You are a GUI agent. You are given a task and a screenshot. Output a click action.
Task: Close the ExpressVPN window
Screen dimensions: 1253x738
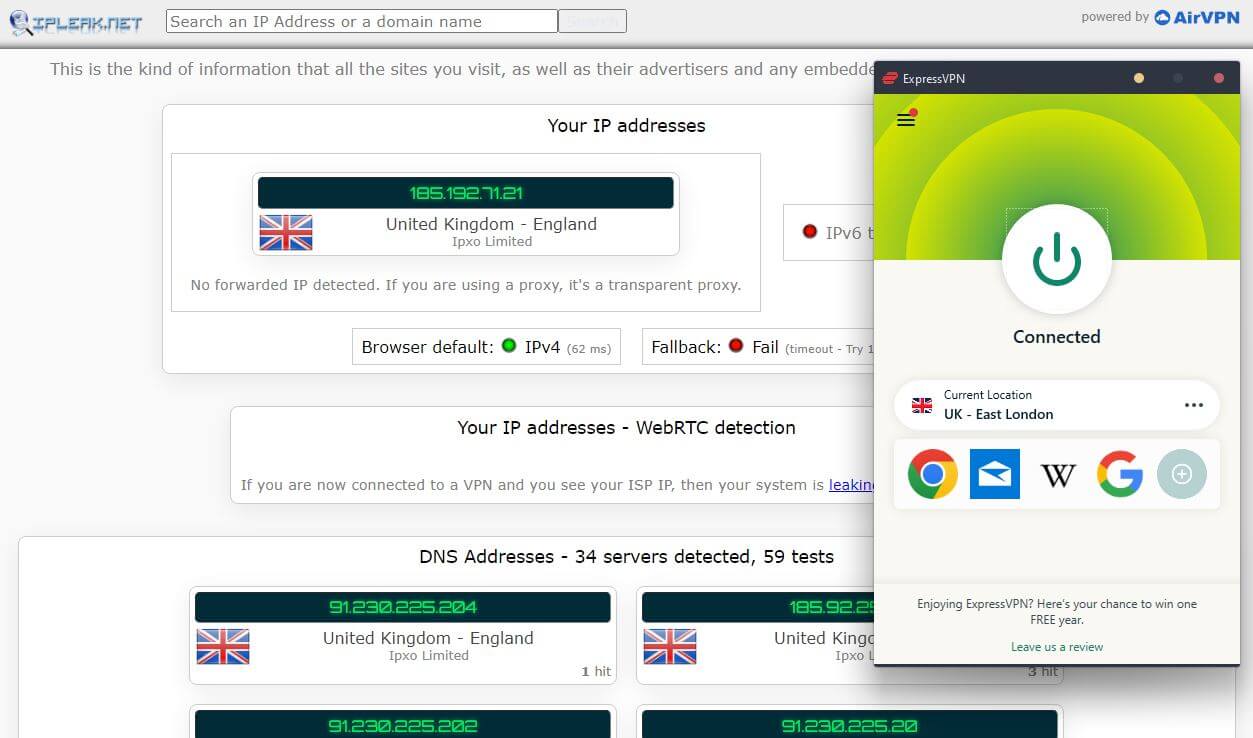[1219, 78]
